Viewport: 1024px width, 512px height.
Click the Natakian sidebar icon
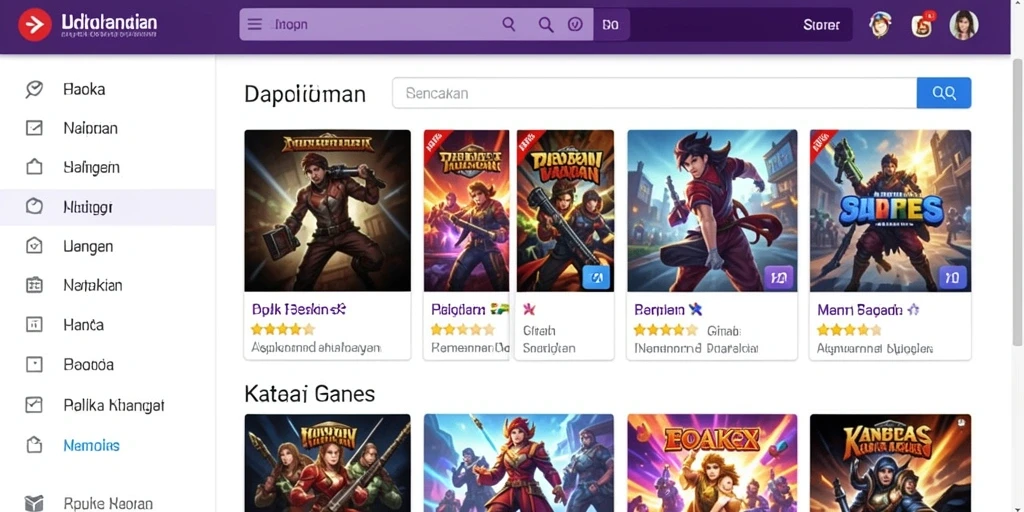(x=34, y=285)
